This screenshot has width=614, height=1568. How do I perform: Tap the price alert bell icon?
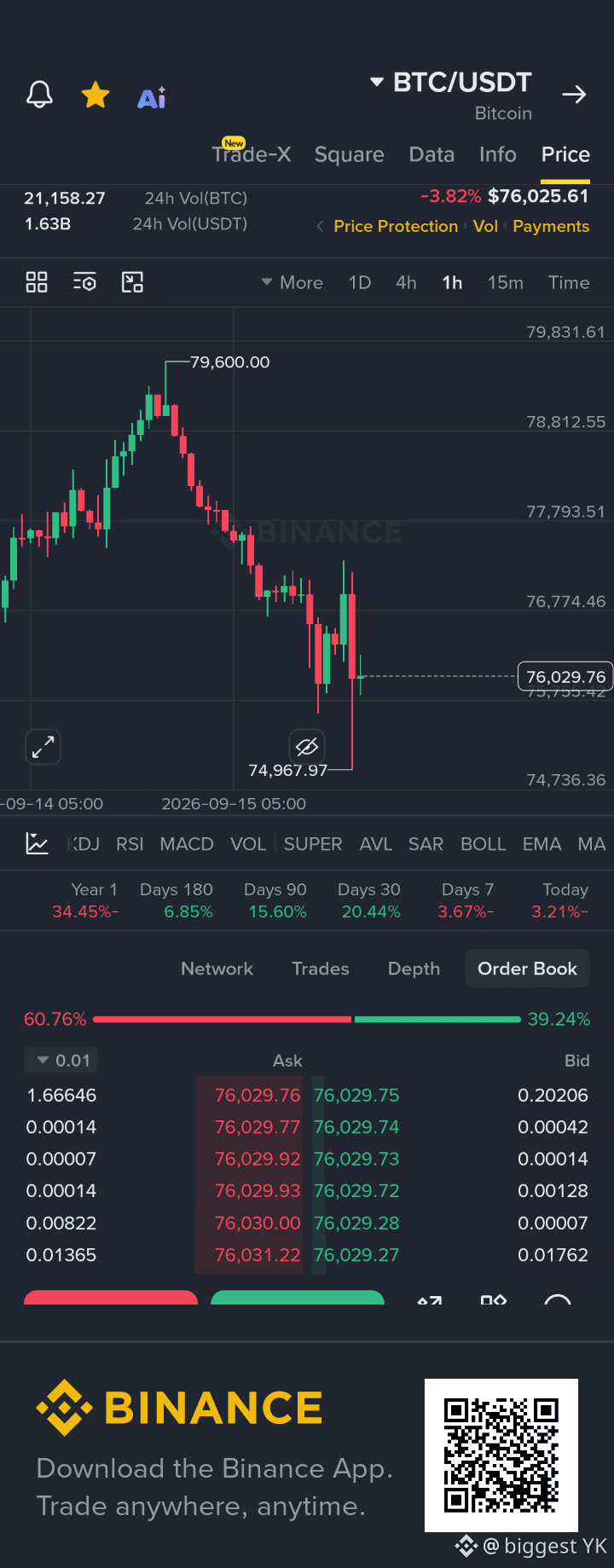39,95
